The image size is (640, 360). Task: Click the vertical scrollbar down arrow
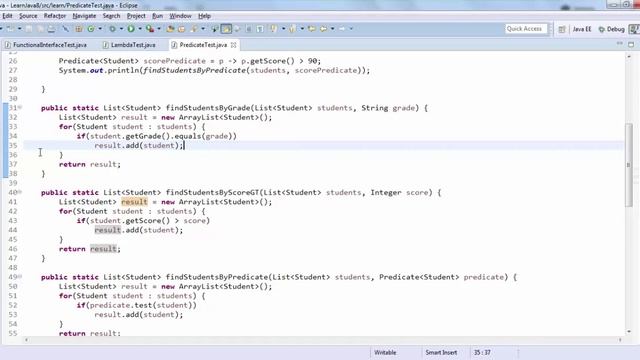(x=629, y=332)
